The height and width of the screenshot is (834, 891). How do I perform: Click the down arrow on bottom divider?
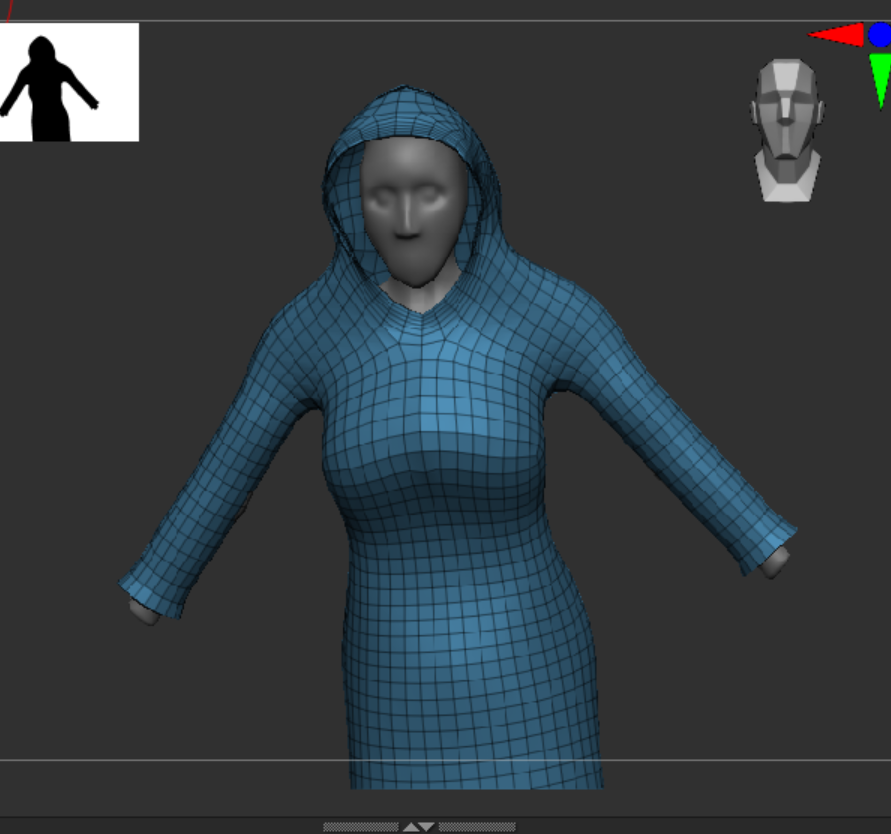[x=427, y=827]
